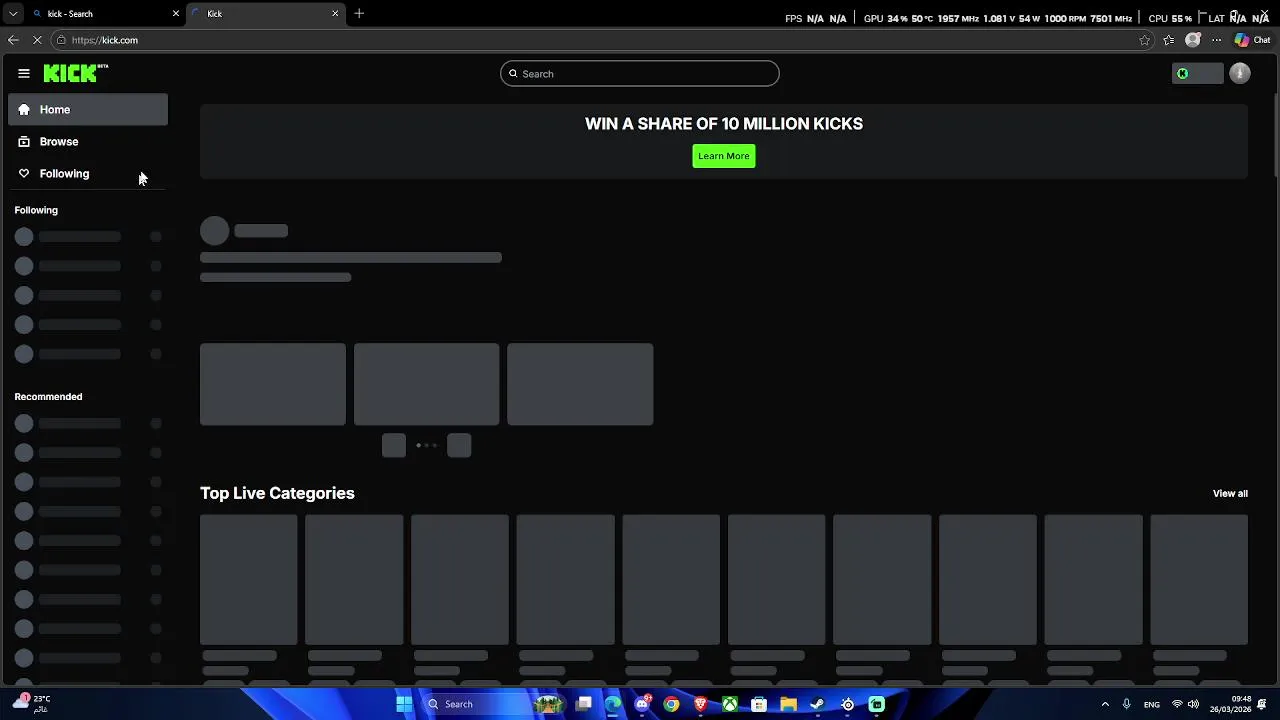Open Google Chrome from taskbar
The image size is (1280, 720).
(671, 704)
